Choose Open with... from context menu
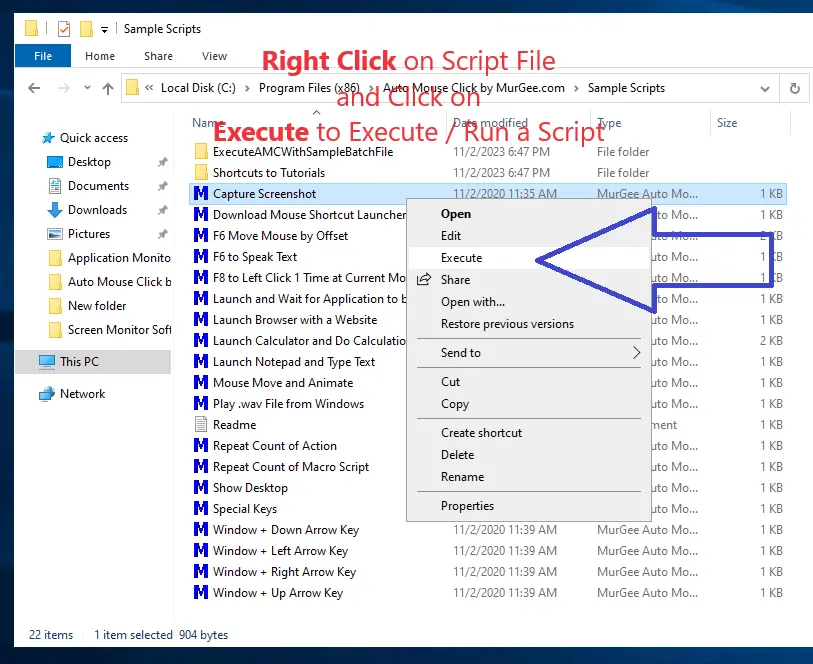The height and width of the screenshot is (664, 813). coord(529,302)
